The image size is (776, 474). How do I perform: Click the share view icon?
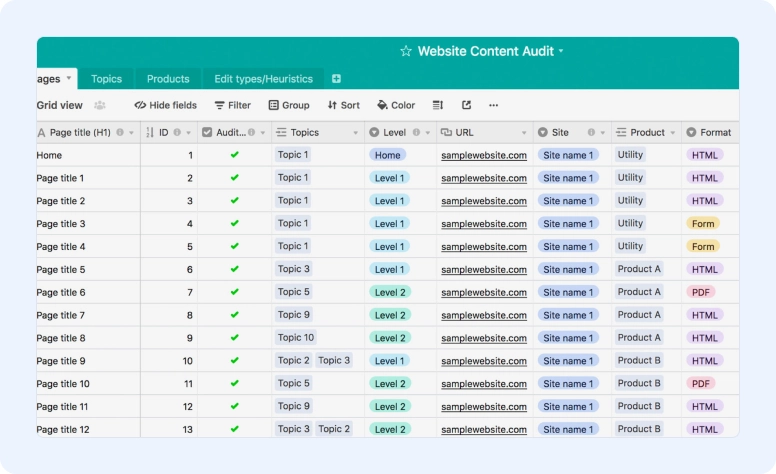click(466, 105)
